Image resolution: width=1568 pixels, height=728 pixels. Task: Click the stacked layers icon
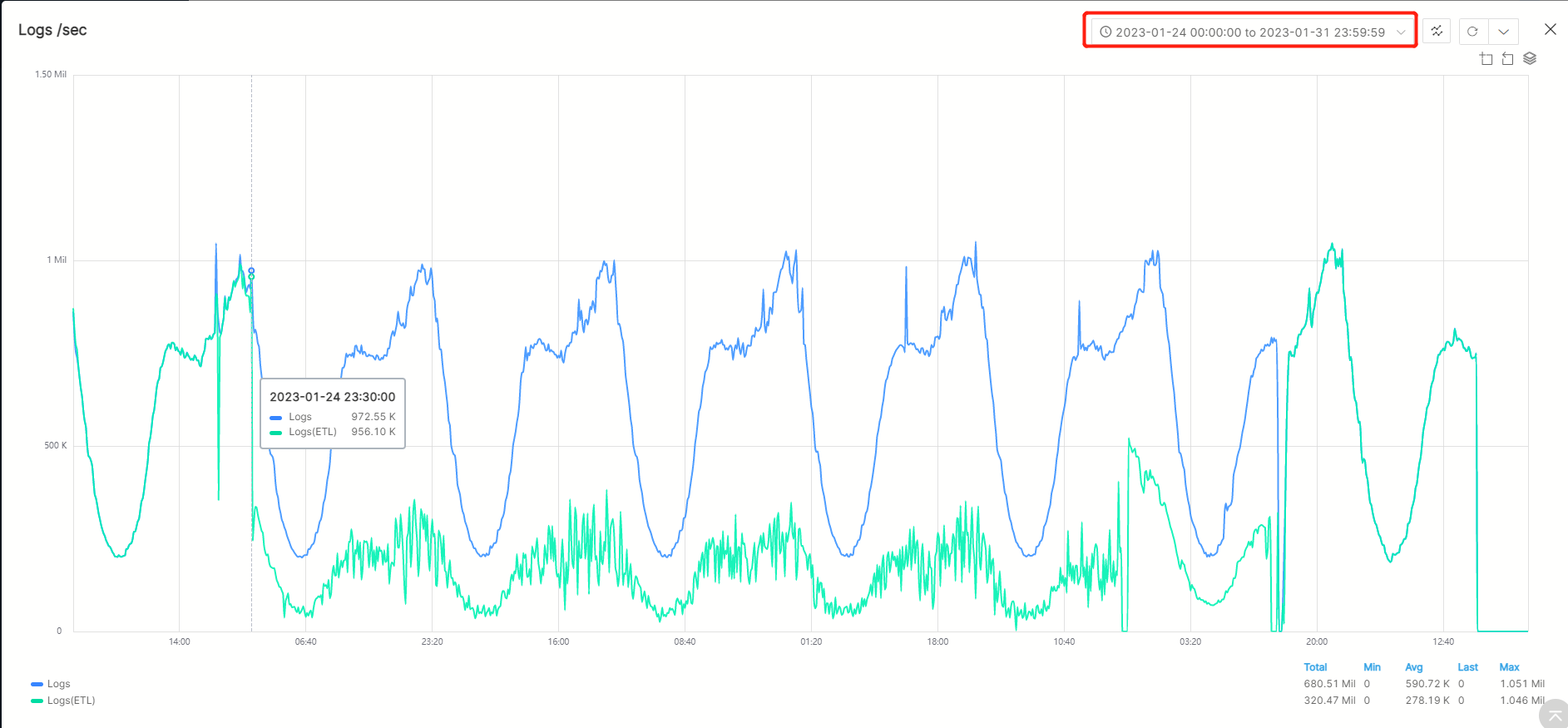point(1530,58)
